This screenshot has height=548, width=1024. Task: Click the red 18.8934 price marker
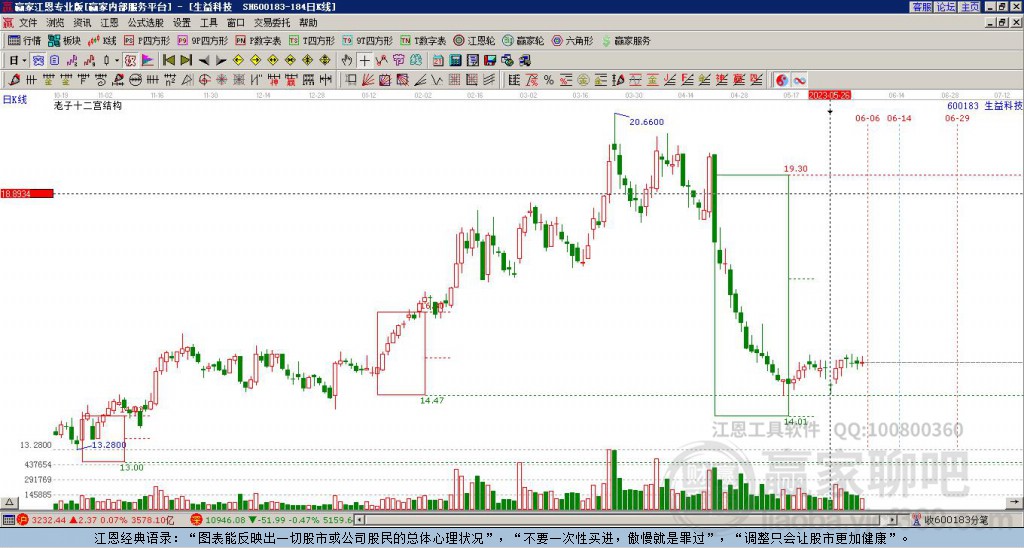tap(27, 194)
